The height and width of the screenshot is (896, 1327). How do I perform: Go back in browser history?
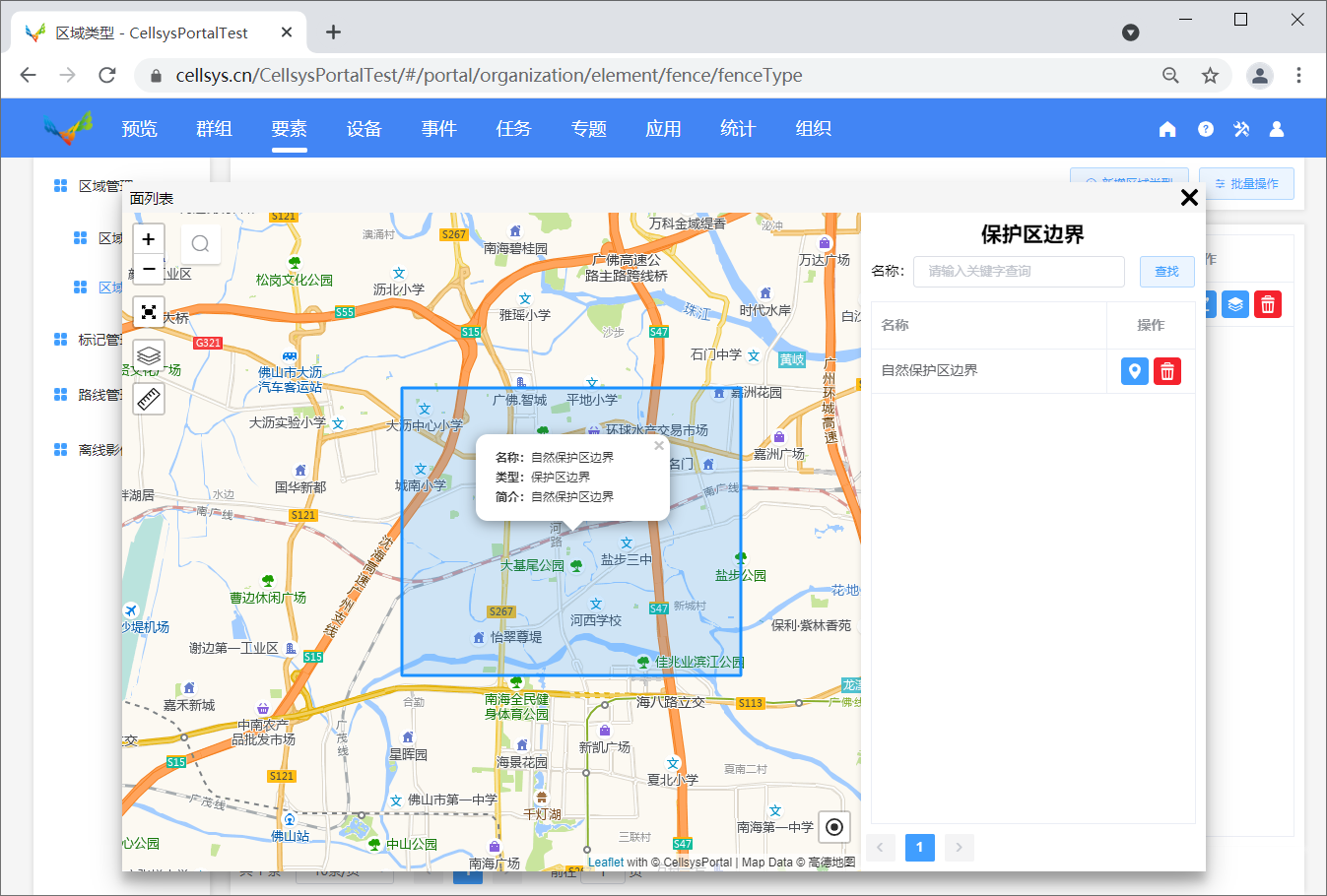point(28,75)
